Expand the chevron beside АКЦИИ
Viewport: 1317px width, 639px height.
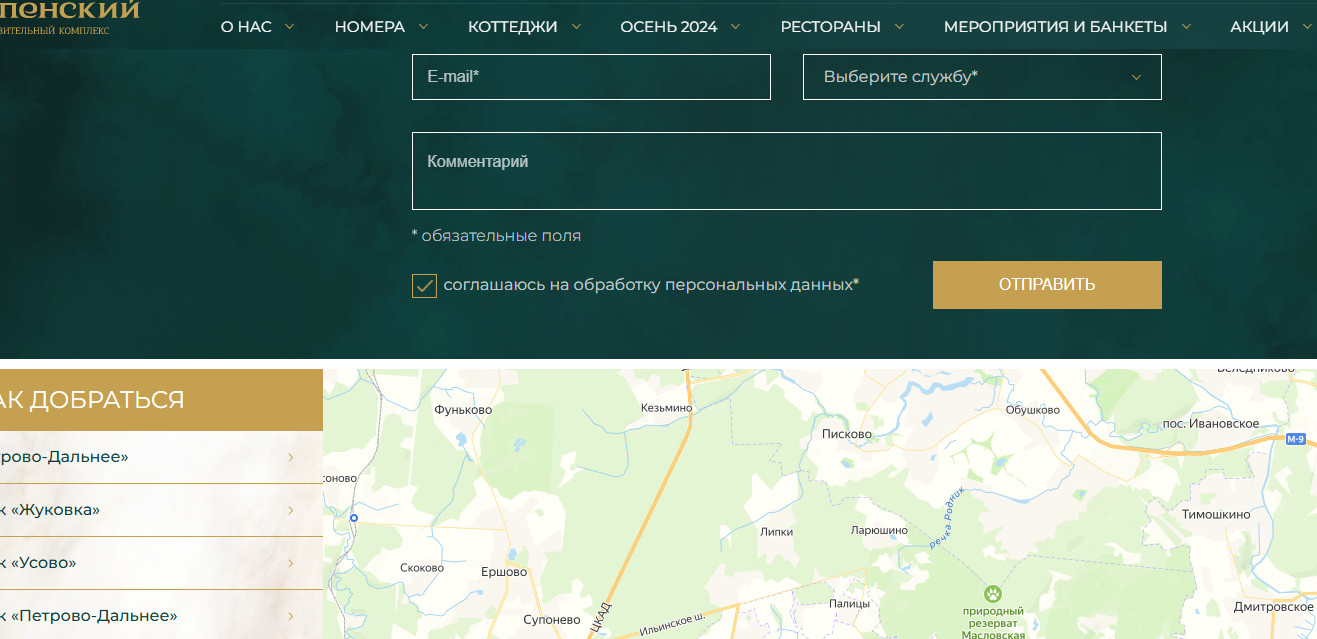(x=1307, y=27)
